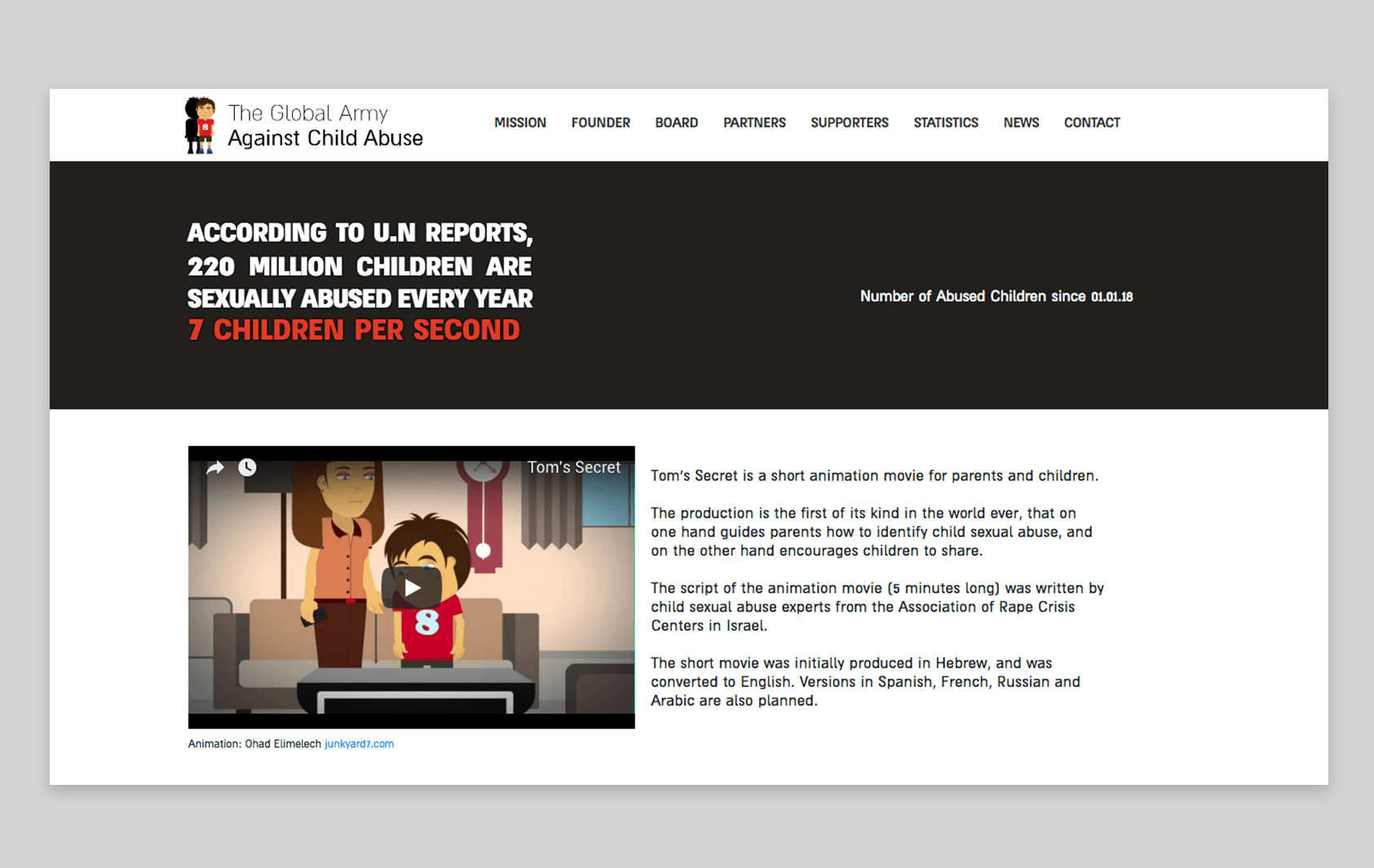Click 'Animation: Ohad Elimelech' caption text
Screen dimensions: 1374x868
(254, 744)
